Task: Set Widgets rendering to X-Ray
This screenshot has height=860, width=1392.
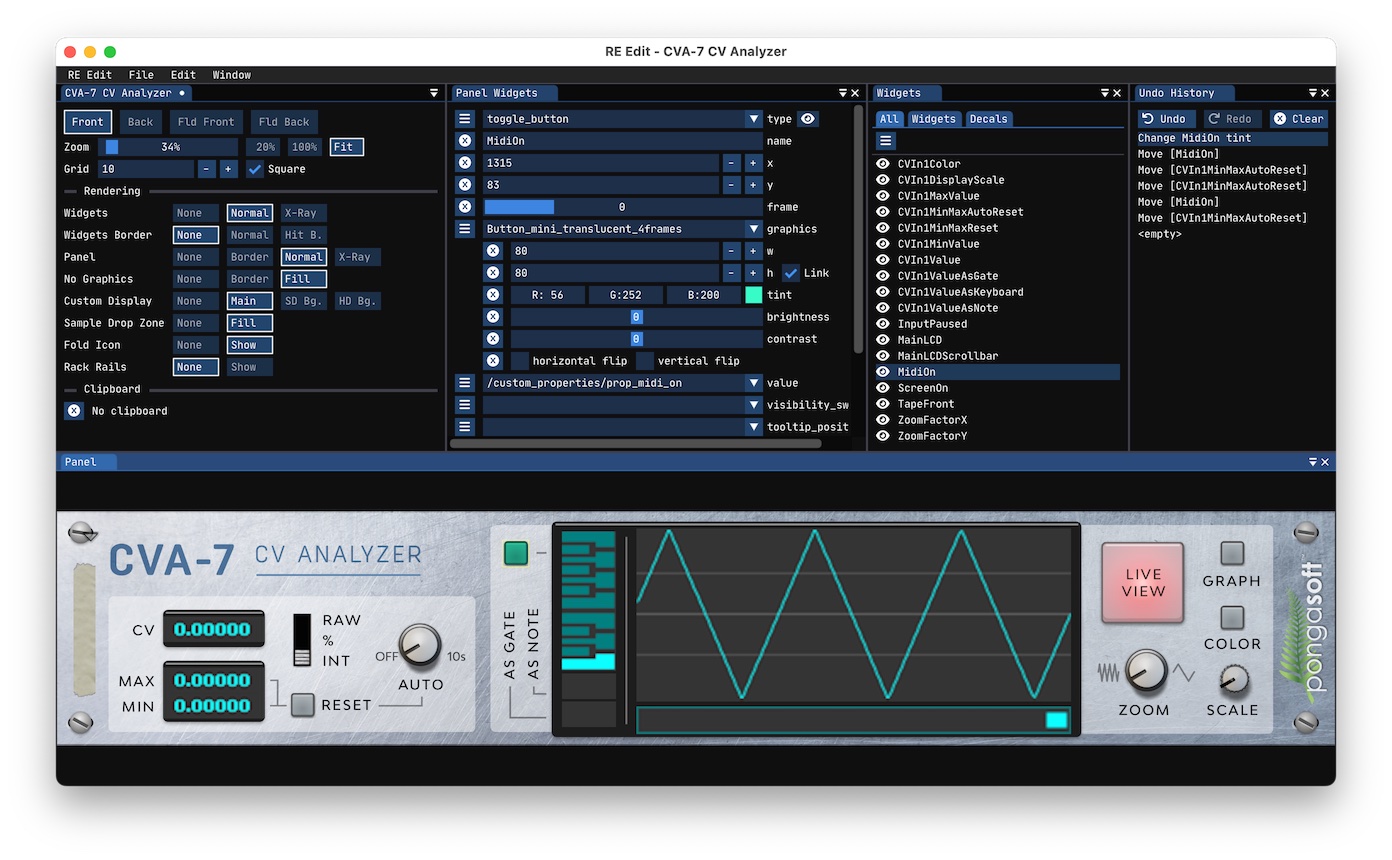Action: click(x=303, y=213)
